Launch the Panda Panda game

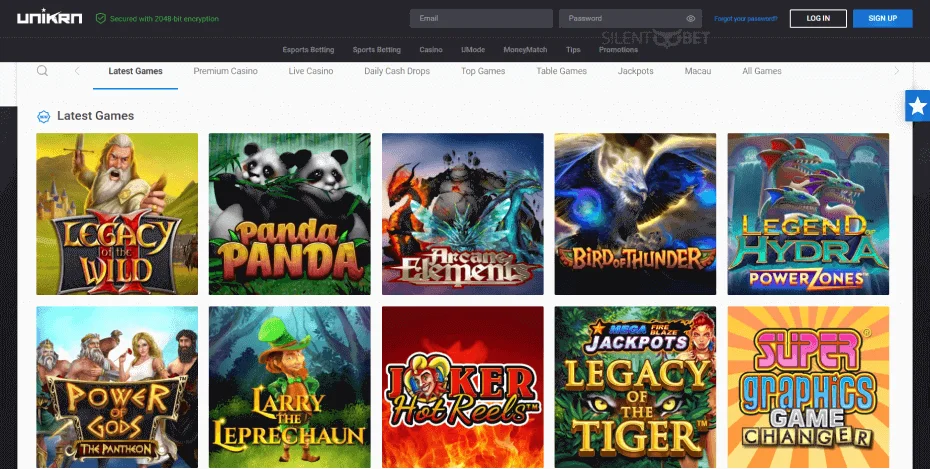289,214
